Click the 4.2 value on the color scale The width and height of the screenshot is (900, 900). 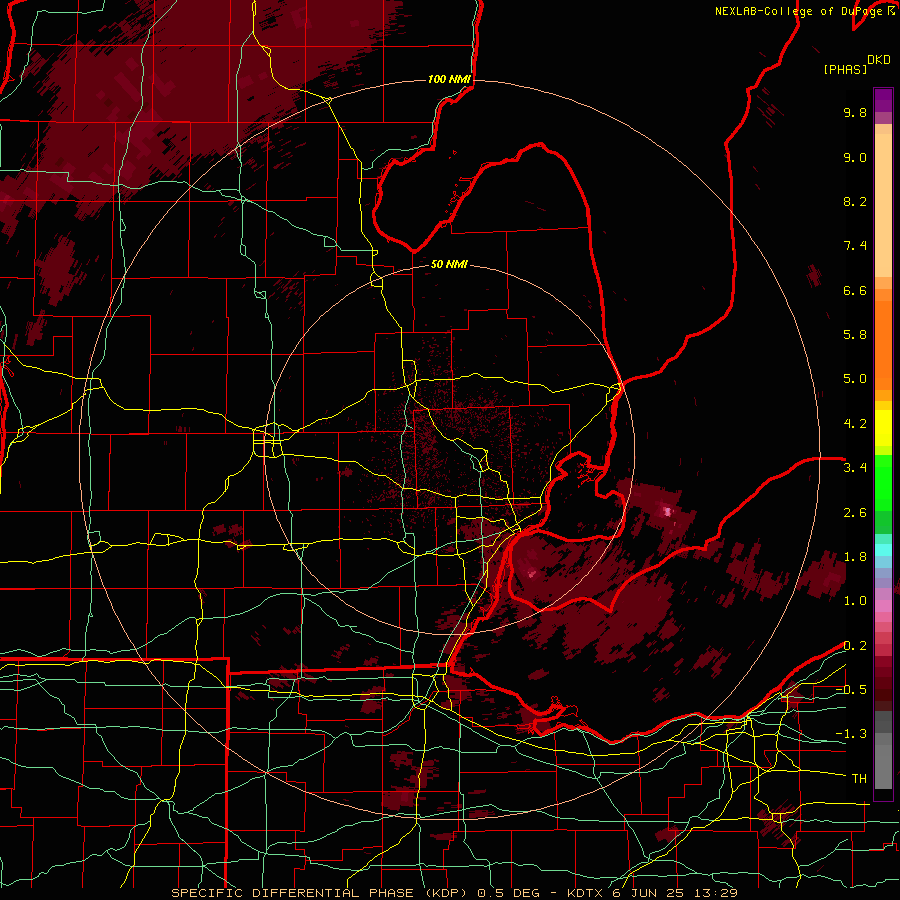[855, 424]
